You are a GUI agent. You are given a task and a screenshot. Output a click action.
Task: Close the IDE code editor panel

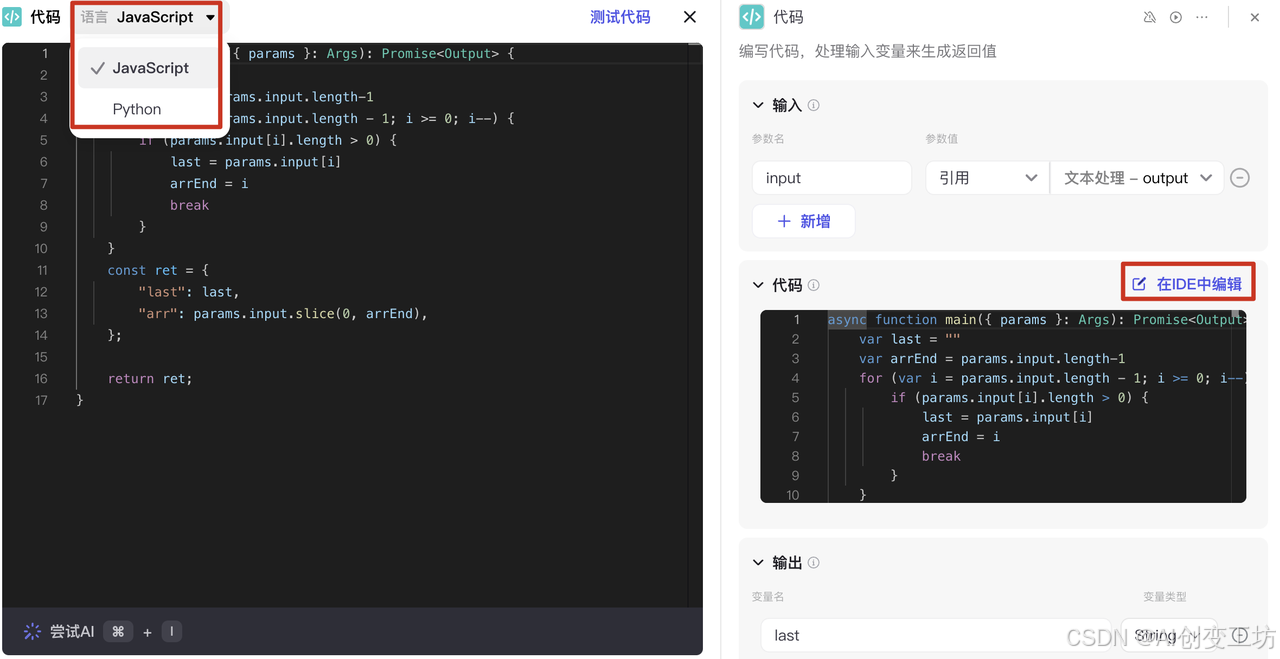pos(690,17)
